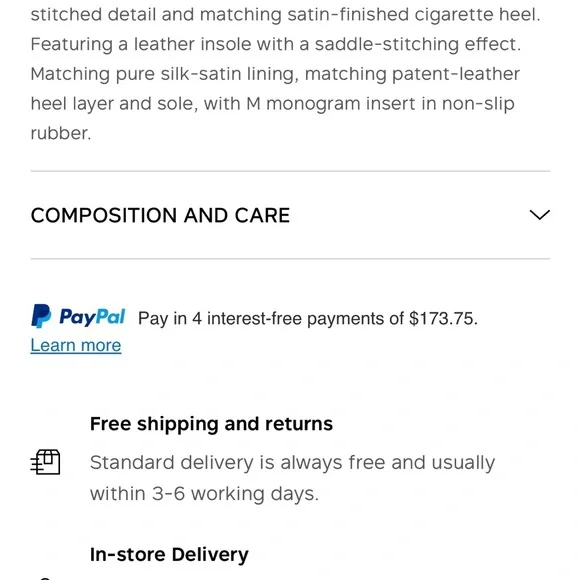This screenshot has width=580, height=580.
Task: Open the COMPOSITION AND CARE section heading
Action: click(160, 215)
